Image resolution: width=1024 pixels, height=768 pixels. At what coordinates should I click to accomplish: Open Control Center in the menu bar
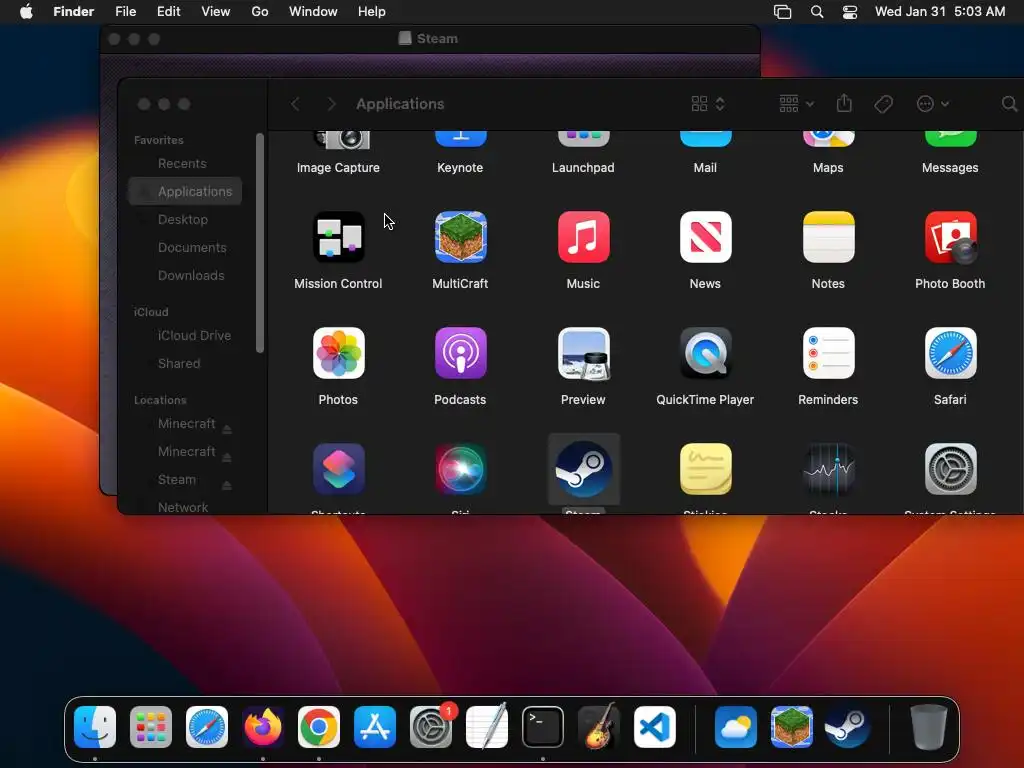[x=850, y=12]
